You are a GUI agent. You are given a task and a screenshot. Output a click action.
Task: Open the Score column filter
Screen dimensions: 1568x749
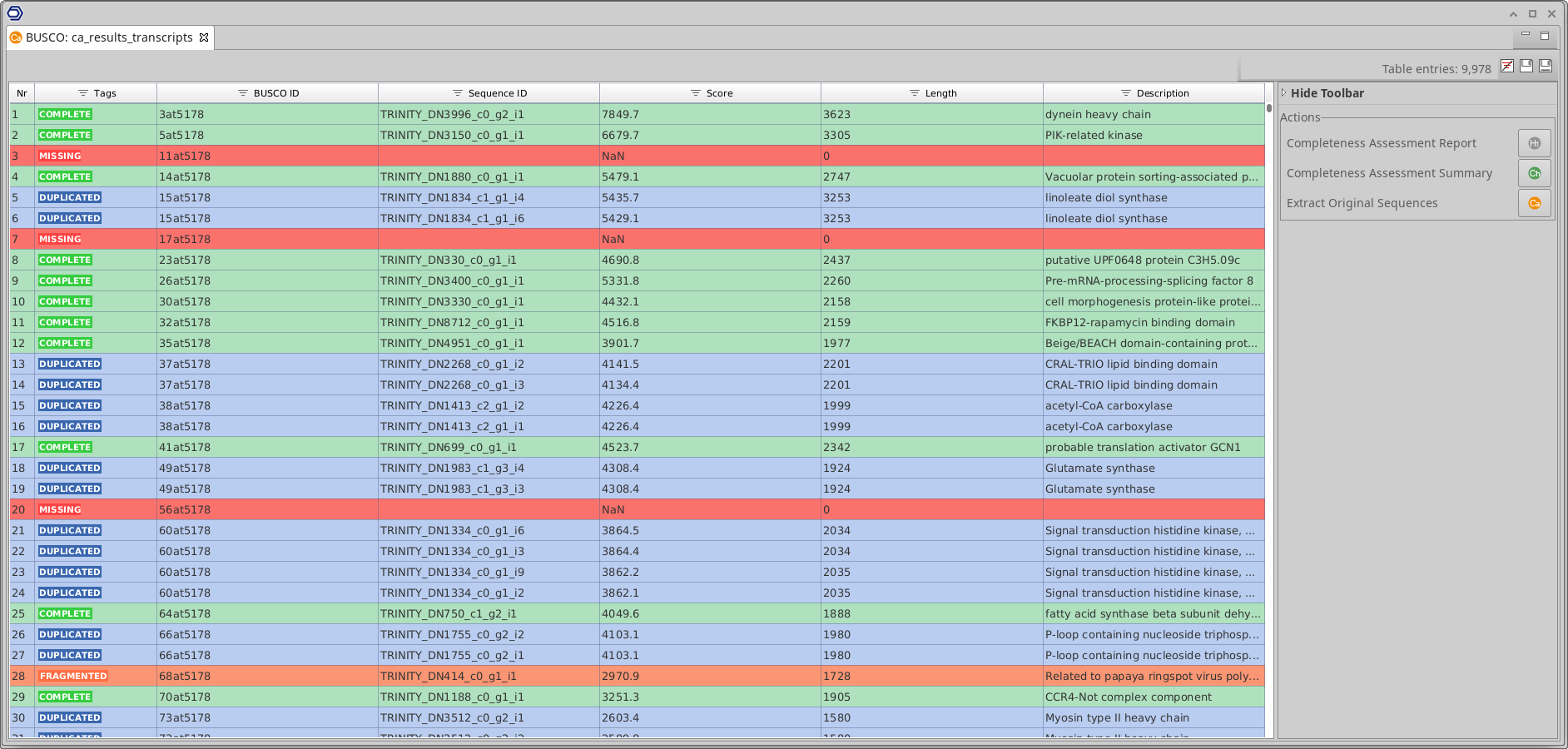[x=696, y=93]
